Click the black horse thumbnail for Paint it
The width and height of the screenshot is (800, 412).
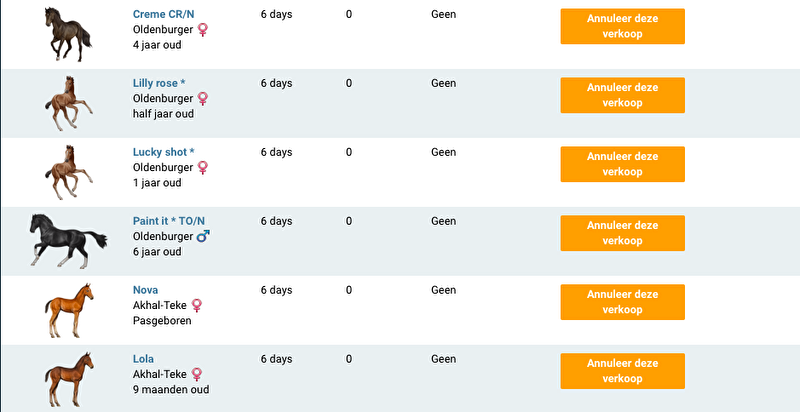68,240
